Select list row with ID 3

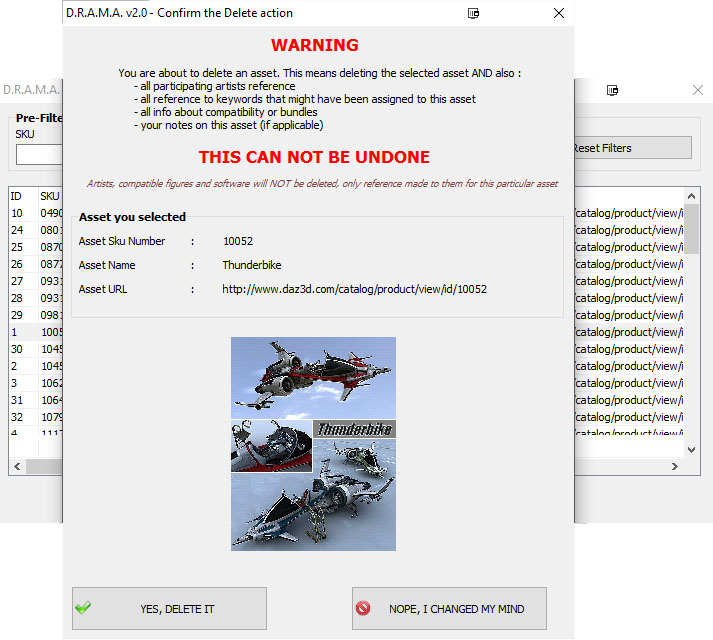[36, 383]
